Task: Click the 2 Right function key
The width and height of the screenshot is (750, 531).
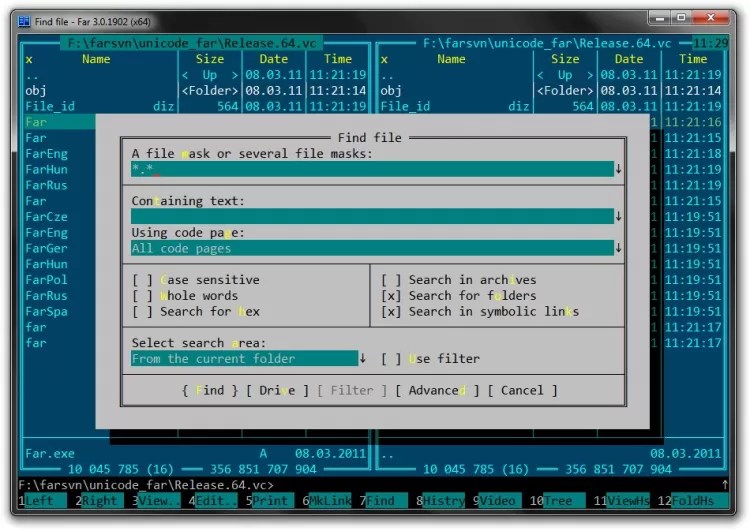Action: [x=99, y=500]
